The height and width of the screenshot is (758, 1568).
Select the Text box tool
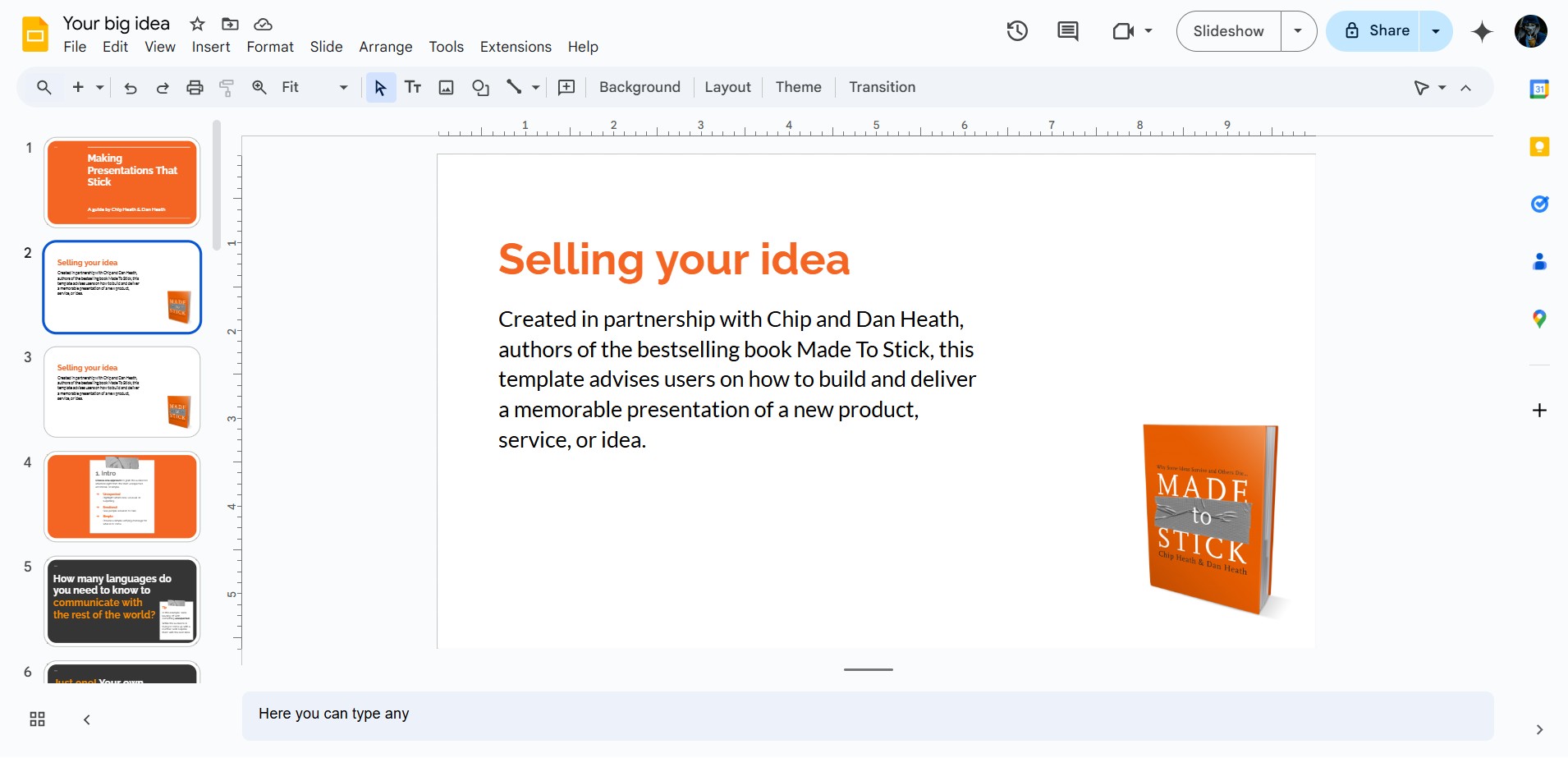pos(413,87)
